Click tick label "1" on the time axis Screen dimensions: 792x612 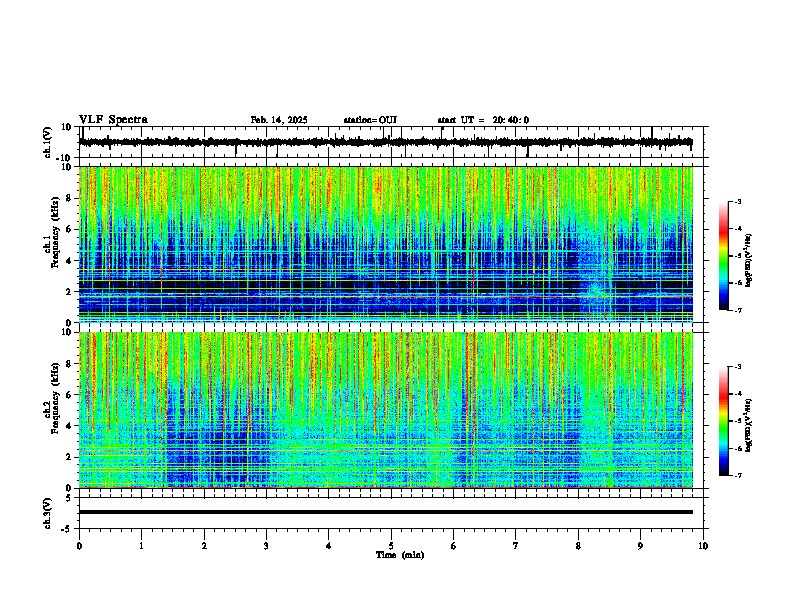click(x=142, y=546)
